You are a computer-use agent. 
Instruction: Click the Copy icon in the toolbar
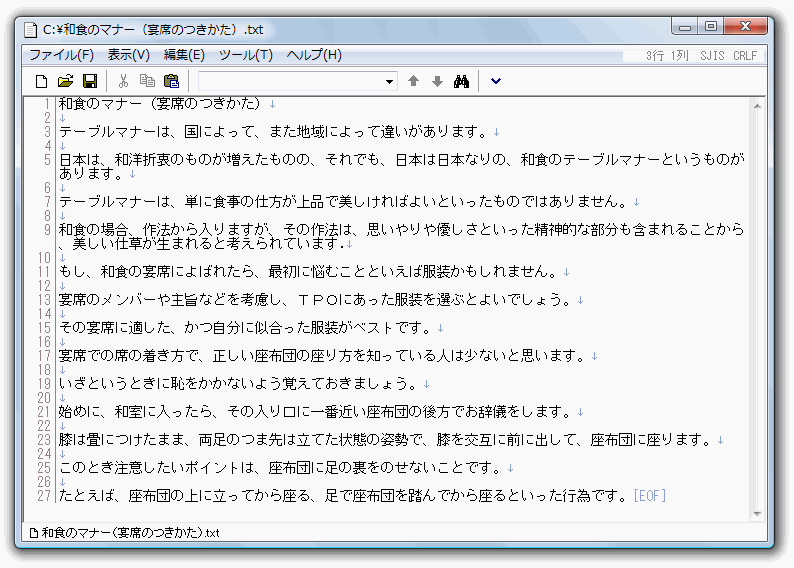coord(147,81)
